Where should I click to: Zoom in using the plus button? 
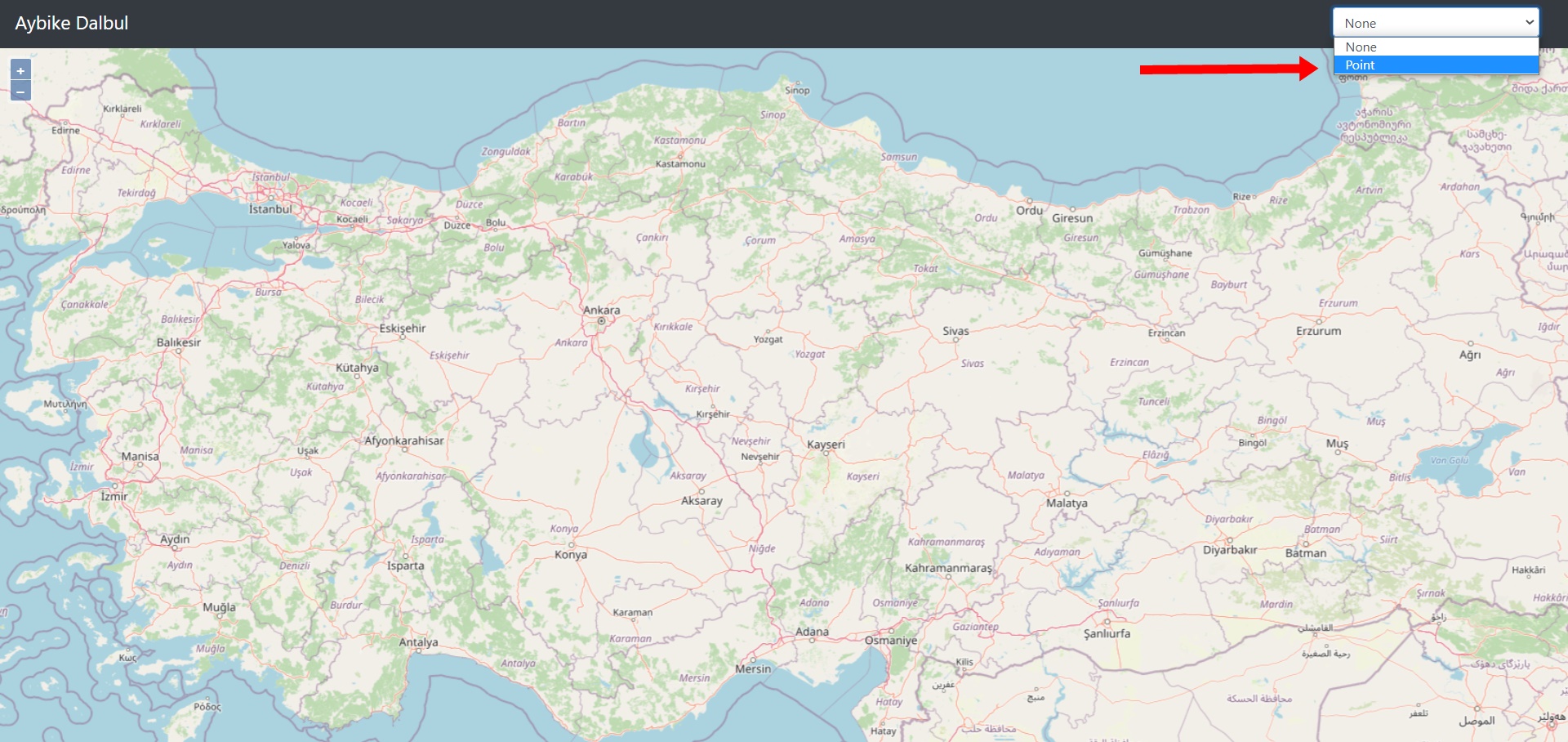pos(20,70)
